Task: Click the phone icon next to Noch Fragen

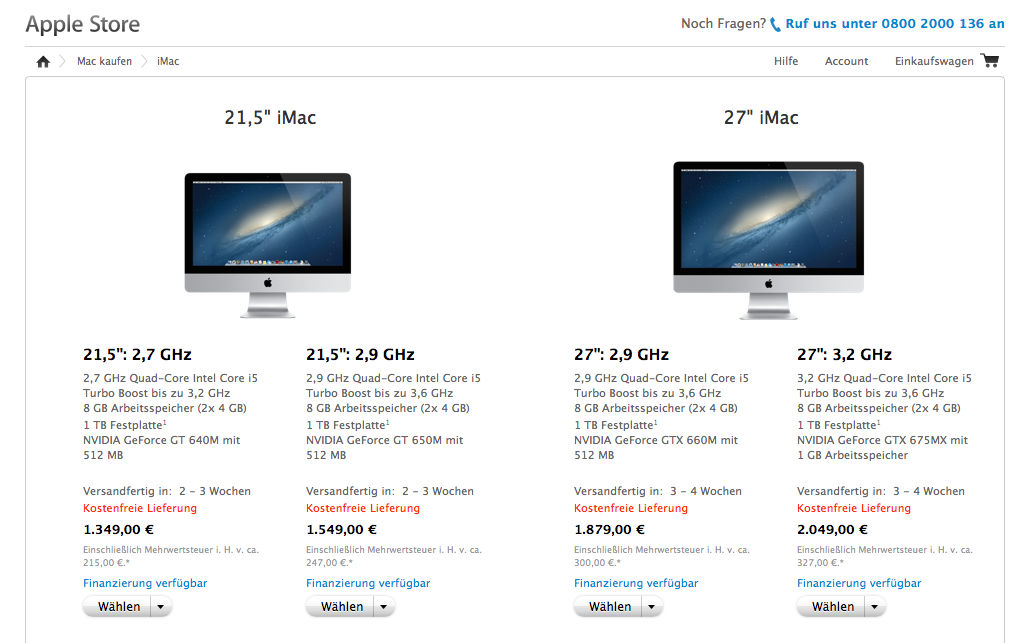Action: click(x=775, y=25)
